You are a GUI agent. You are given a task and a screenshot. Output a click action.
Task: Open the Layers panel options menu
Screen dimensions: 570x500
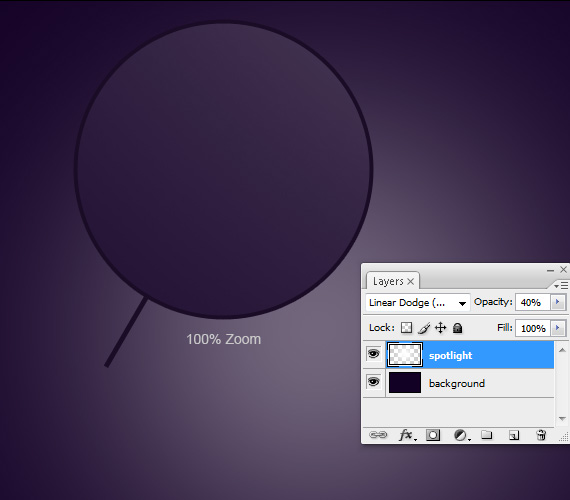pyautogui.click(x=561, y=285)
